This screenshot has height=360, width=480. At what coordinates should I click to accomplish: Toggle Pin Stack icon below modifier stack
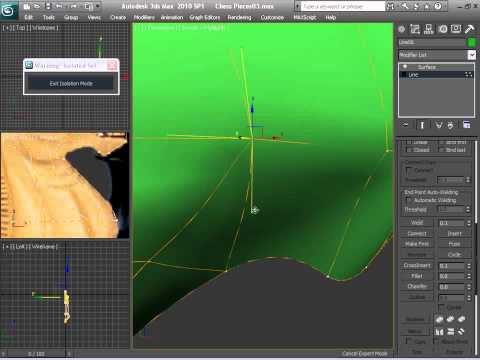406,125
